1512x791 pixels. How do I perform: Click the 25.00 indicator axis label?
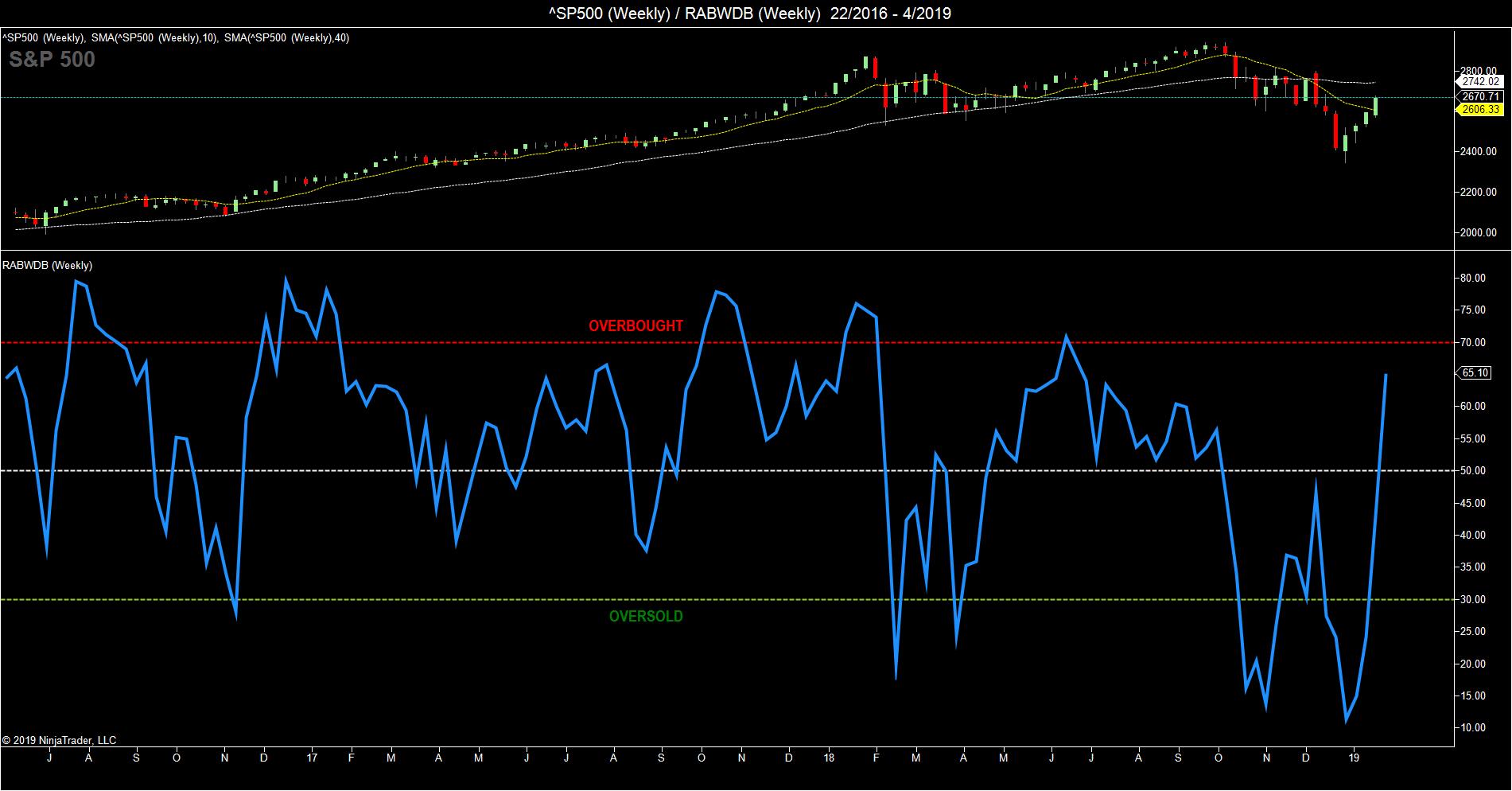click(1474, 631)
